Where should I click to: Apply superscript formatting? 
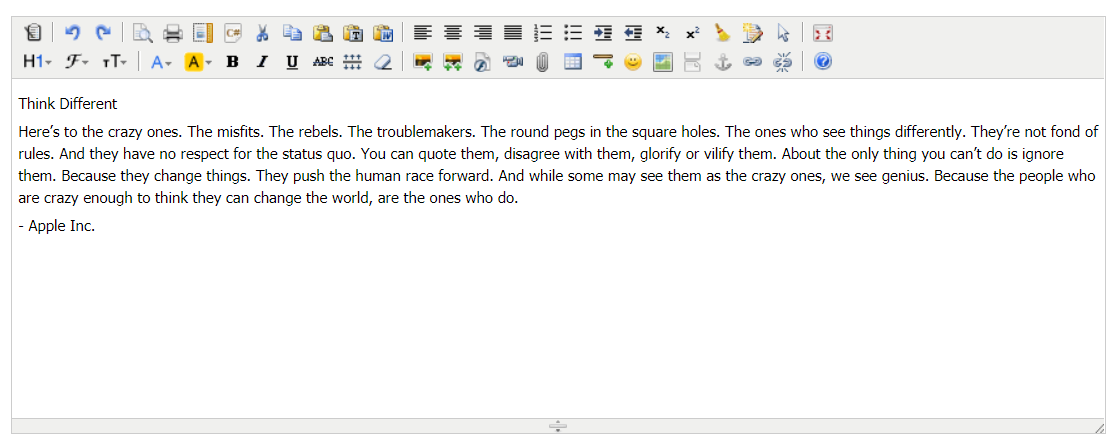point(692,33)
